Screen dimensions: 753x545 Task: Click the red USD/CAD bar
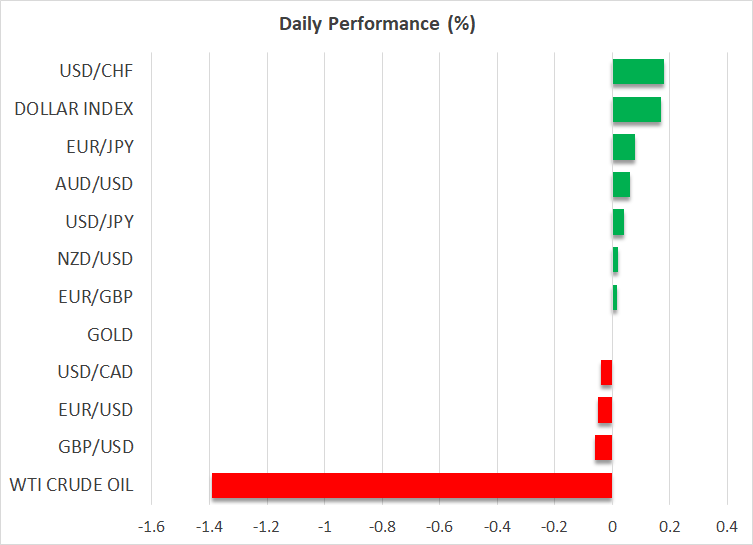tap(606, 372)
